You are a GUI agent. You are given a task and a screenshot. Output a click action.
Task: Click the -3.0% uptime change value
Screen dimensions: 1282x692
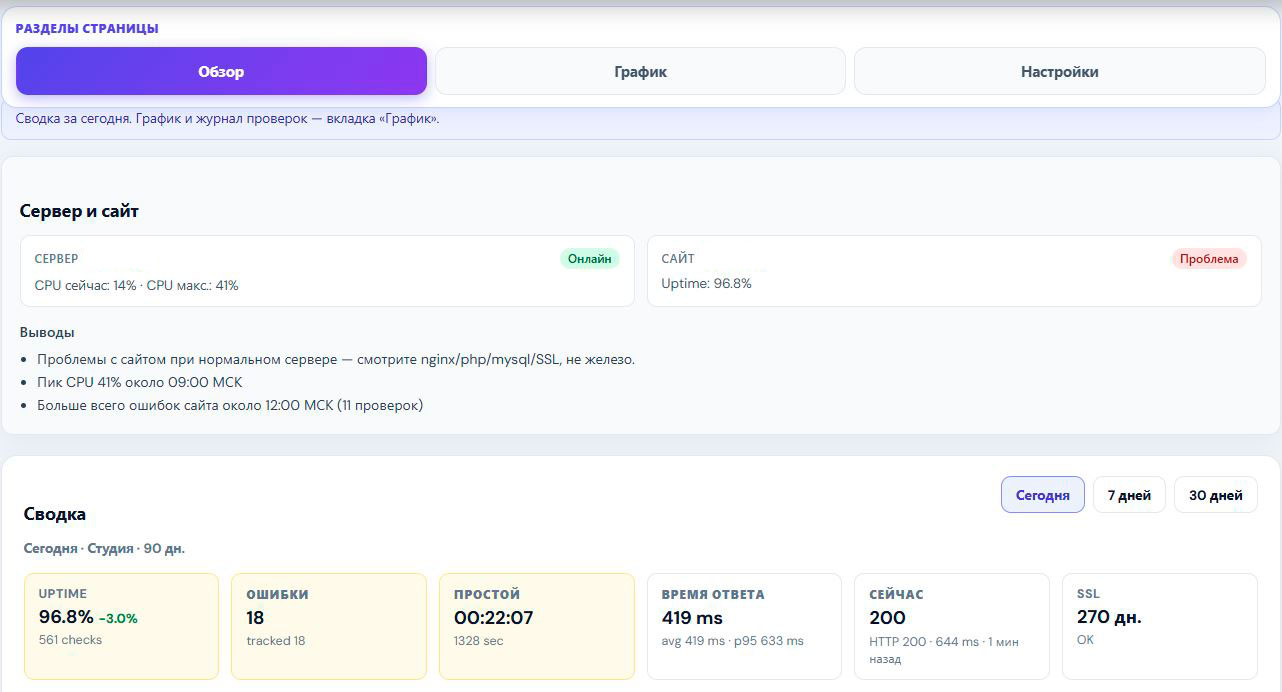point(118,618)
